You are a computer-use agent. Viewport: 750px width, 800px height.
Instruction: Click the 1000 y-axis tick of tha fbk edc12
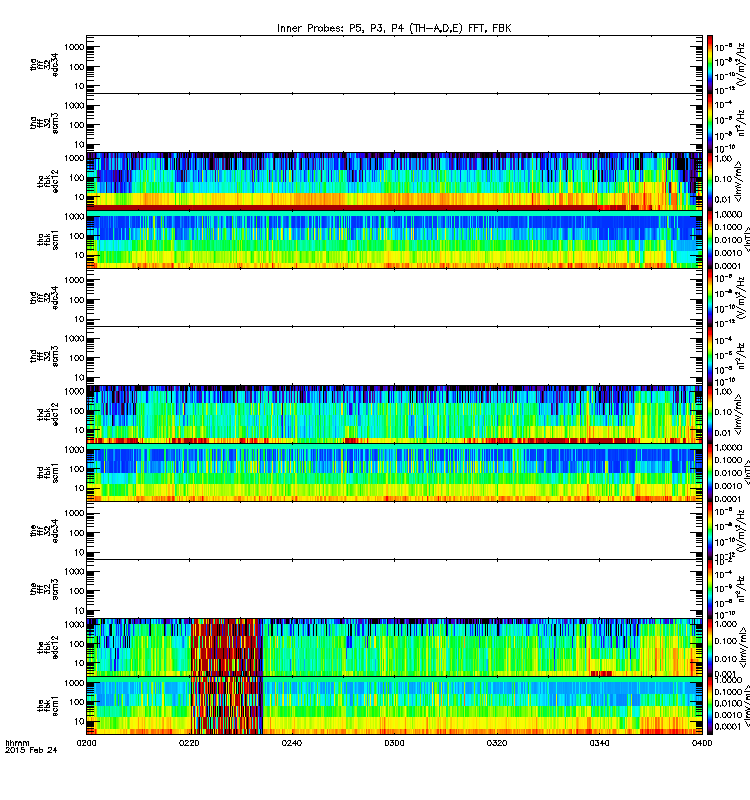tap(74, 158)
